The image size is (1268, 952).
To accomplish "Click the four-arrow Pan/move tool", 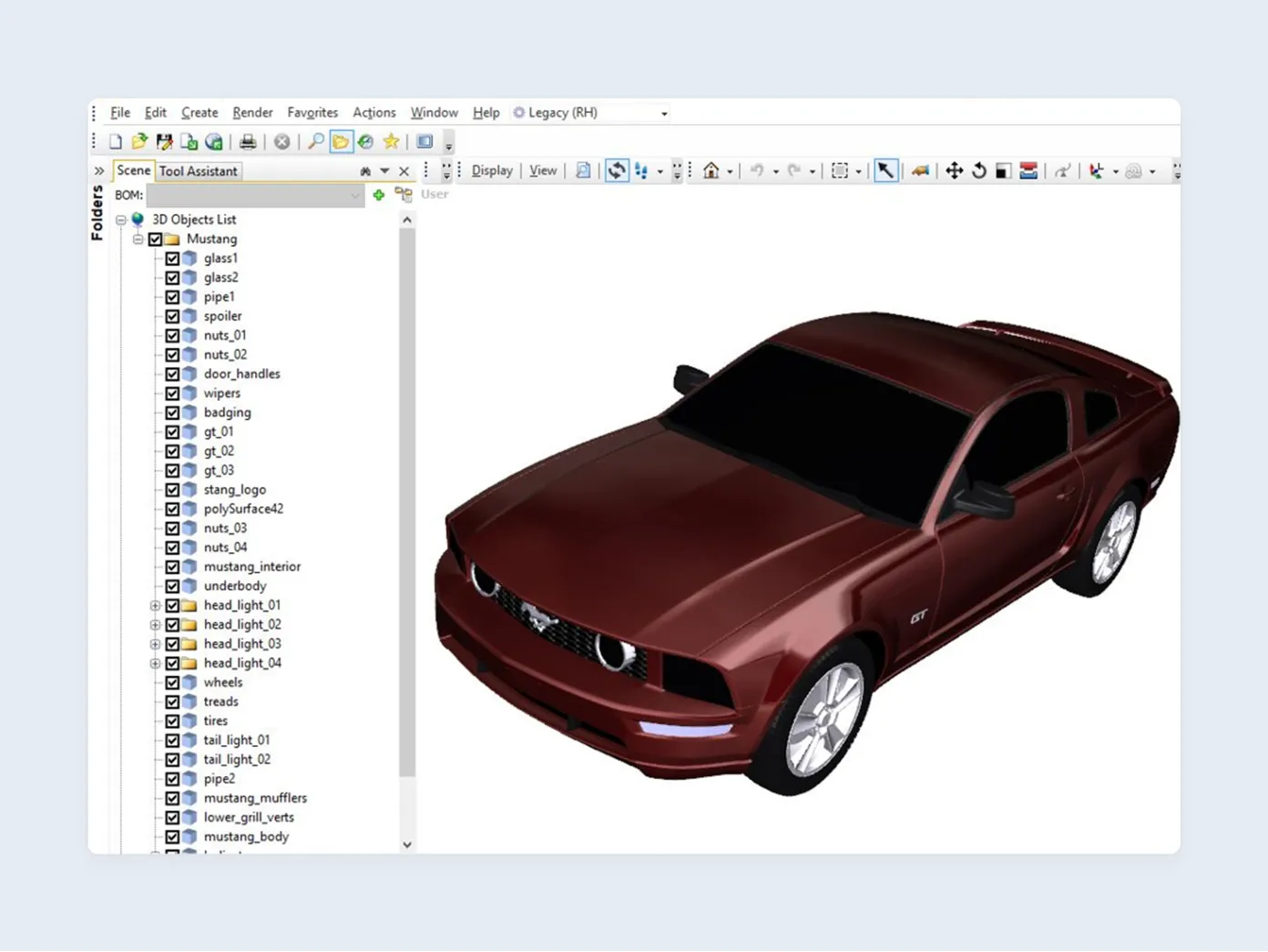I will (954, 170).
